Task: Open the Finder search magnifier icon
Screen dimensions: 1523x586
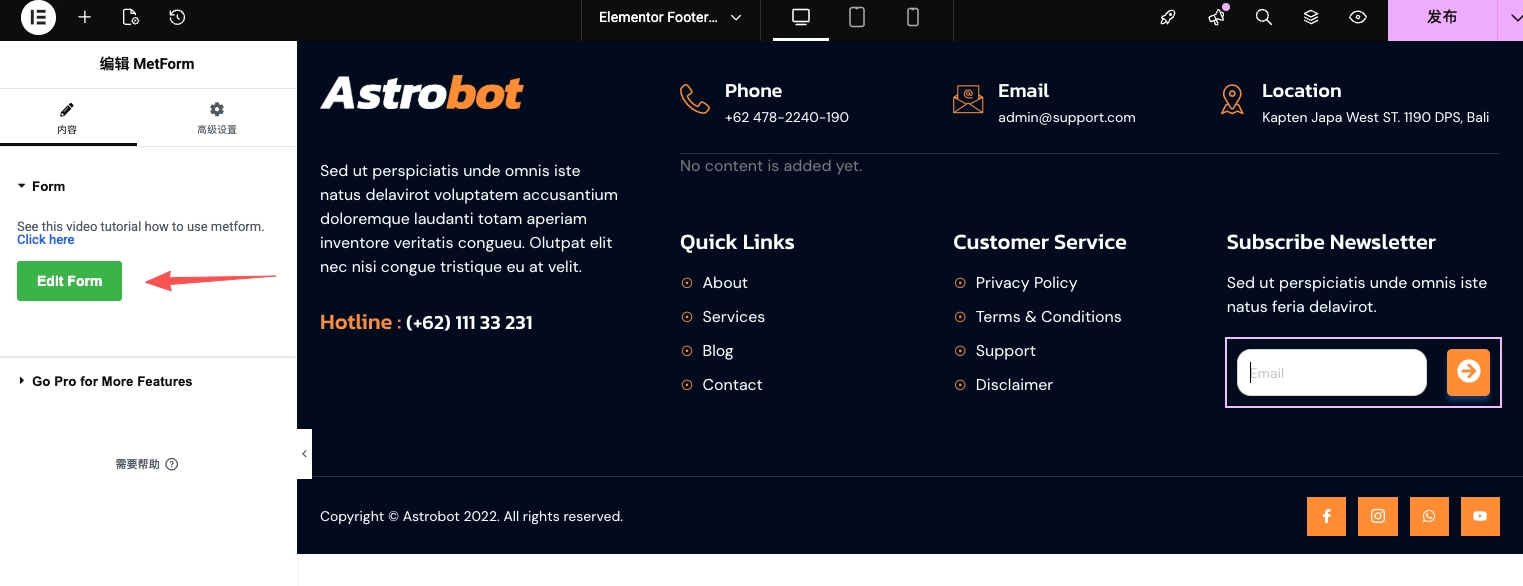Action: (x=1264, y=17)
